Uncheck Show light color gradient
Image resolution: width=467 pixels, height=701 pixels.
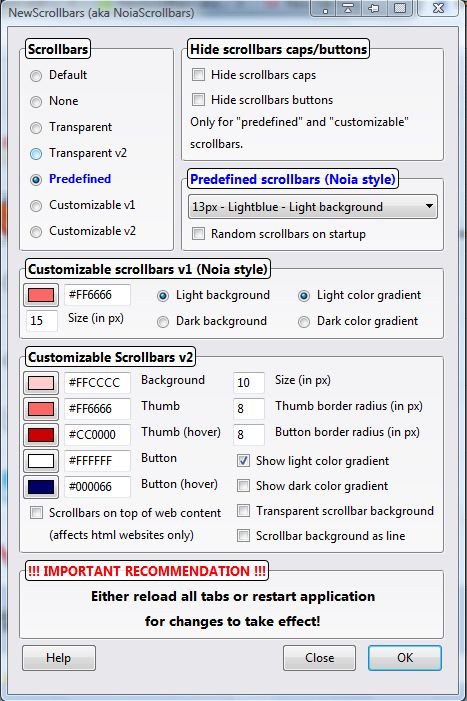[x=244, y=460]
